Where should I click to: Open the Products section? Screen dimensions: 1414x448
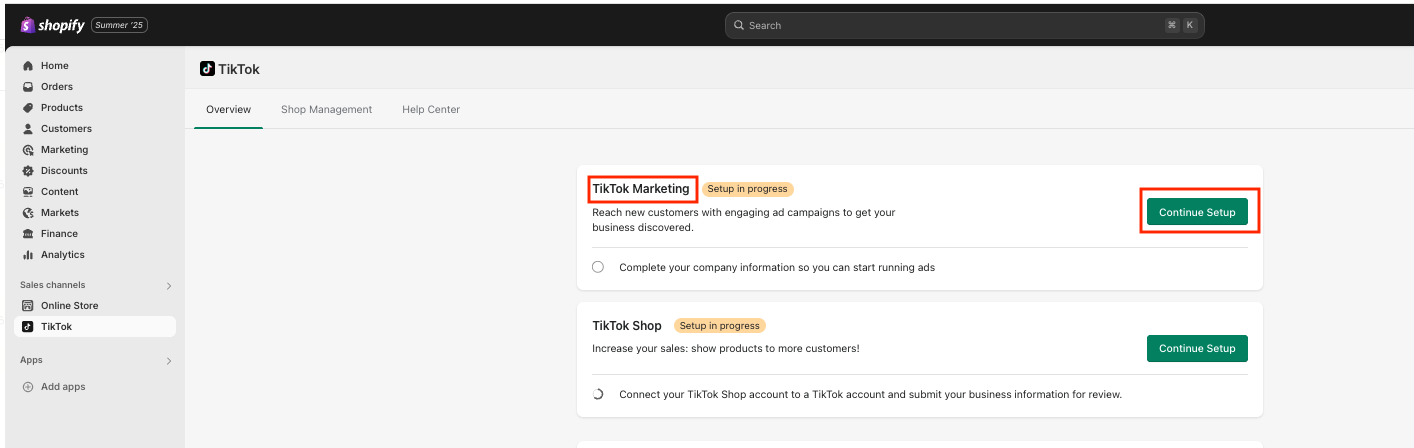click(x=62, y=108)
